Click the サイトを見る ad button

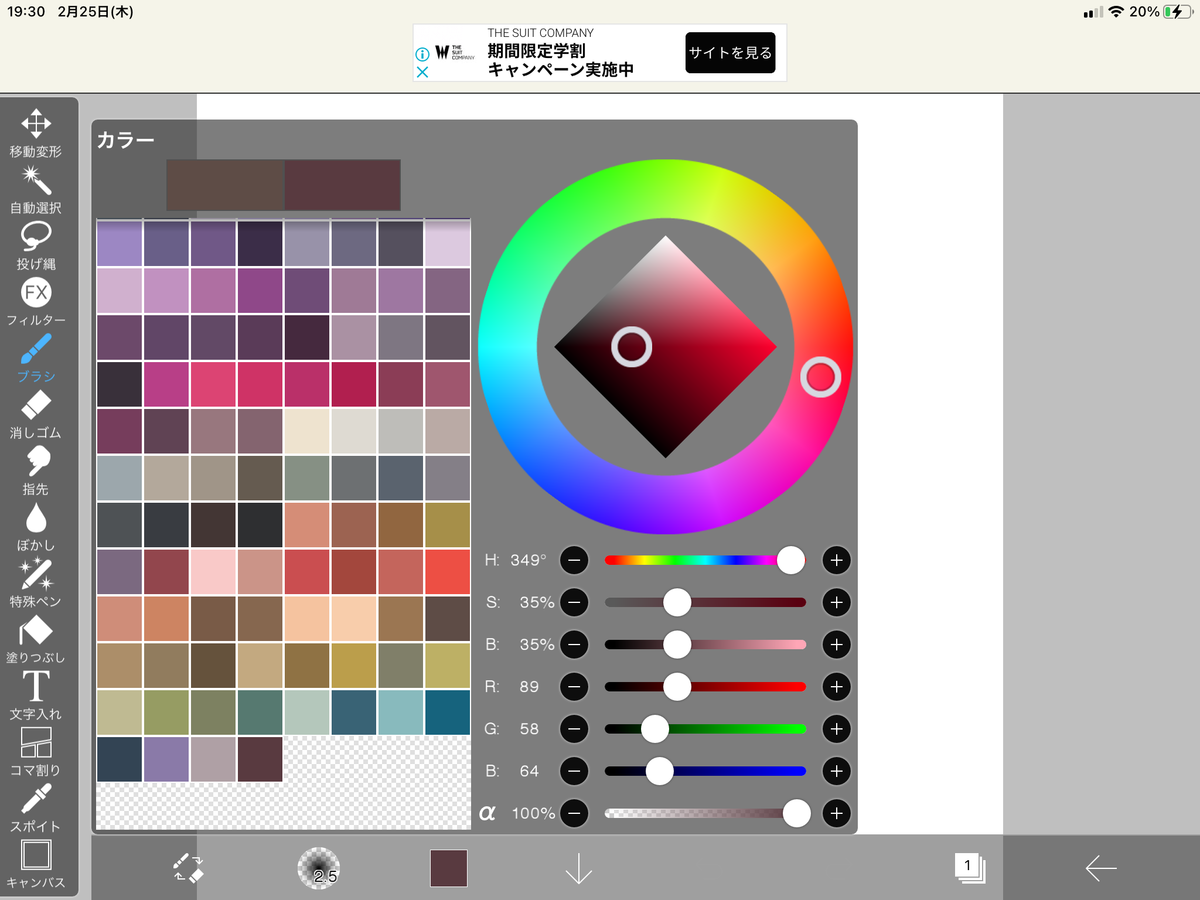point(730,53)
